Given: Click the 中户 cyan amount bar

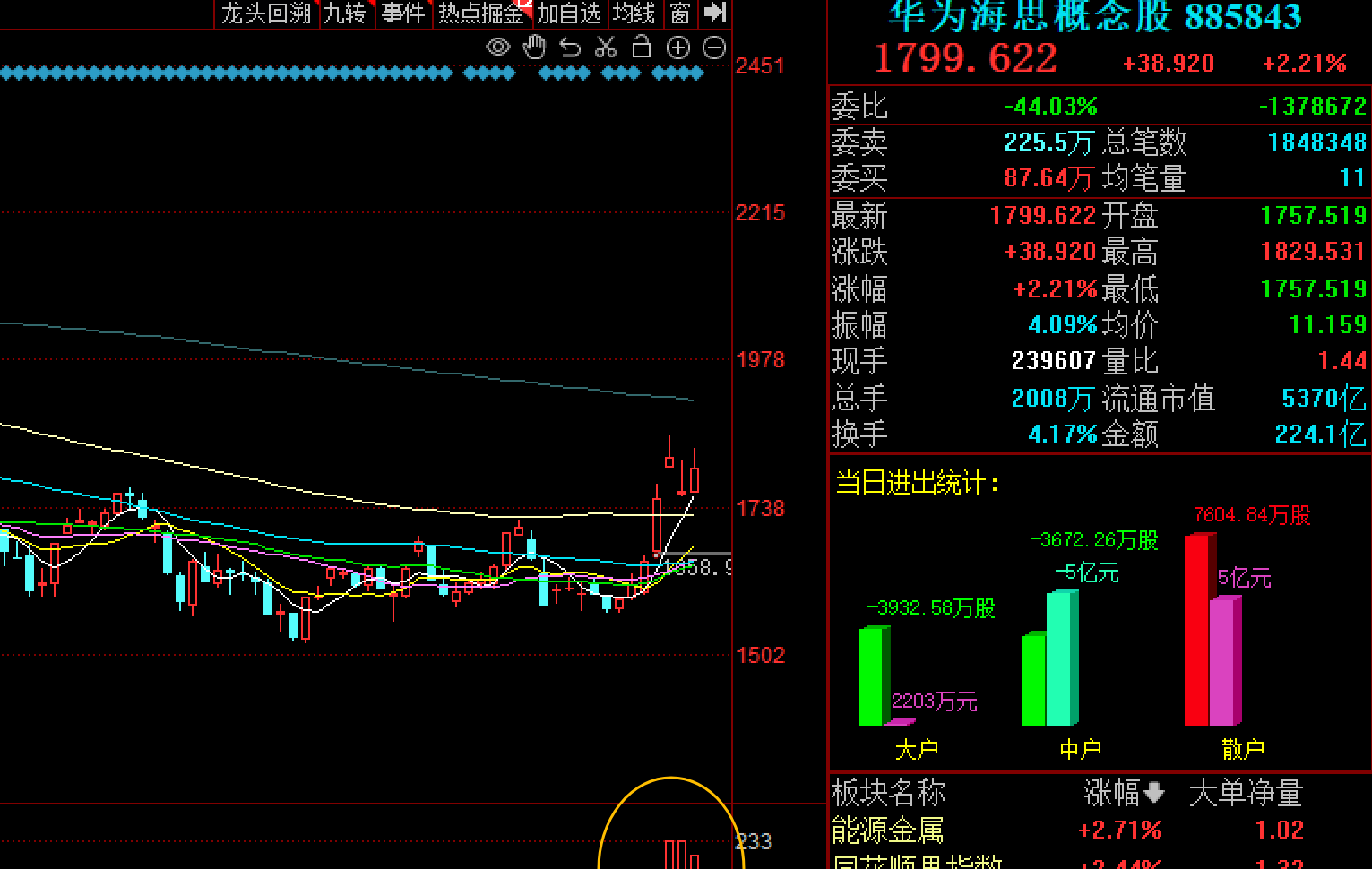Looking at the screenshot, I should [x=1063, y=658].
